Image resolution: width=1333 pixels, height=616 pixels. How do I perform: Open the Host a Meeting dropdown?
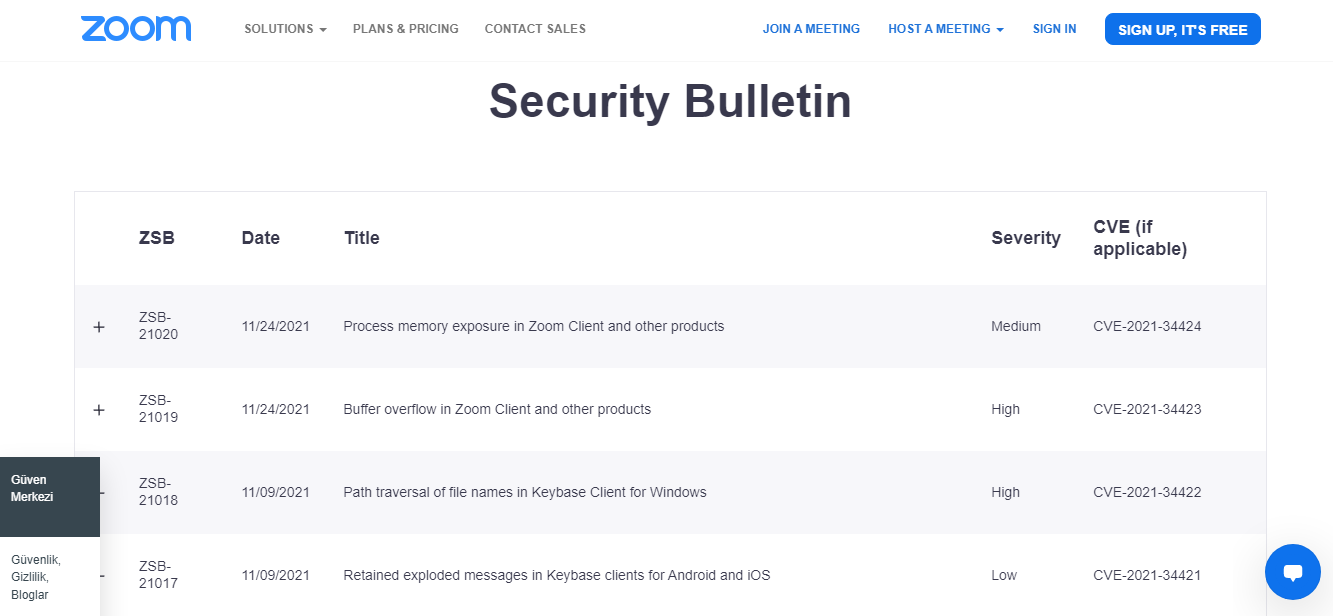coord(946,29)
